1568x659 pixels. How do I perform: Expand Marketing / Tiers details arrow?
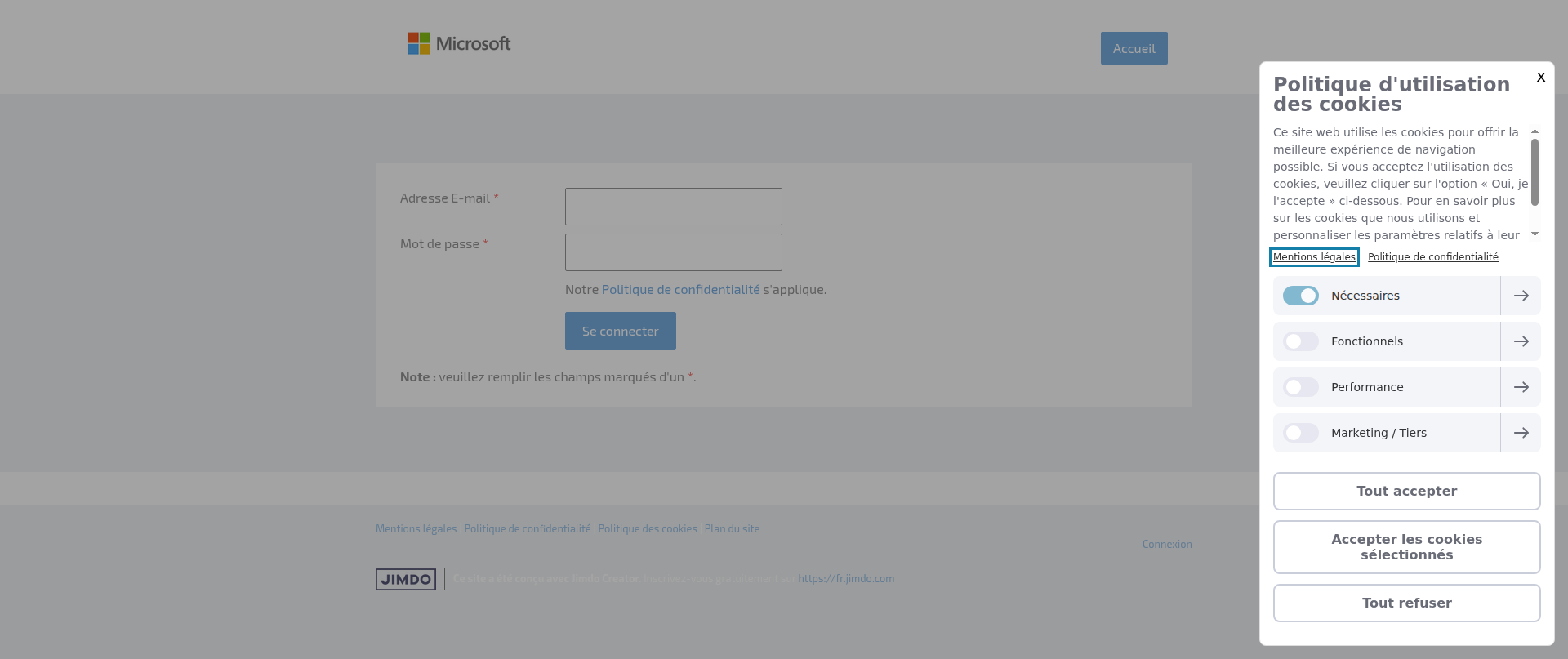point(1521,433)
